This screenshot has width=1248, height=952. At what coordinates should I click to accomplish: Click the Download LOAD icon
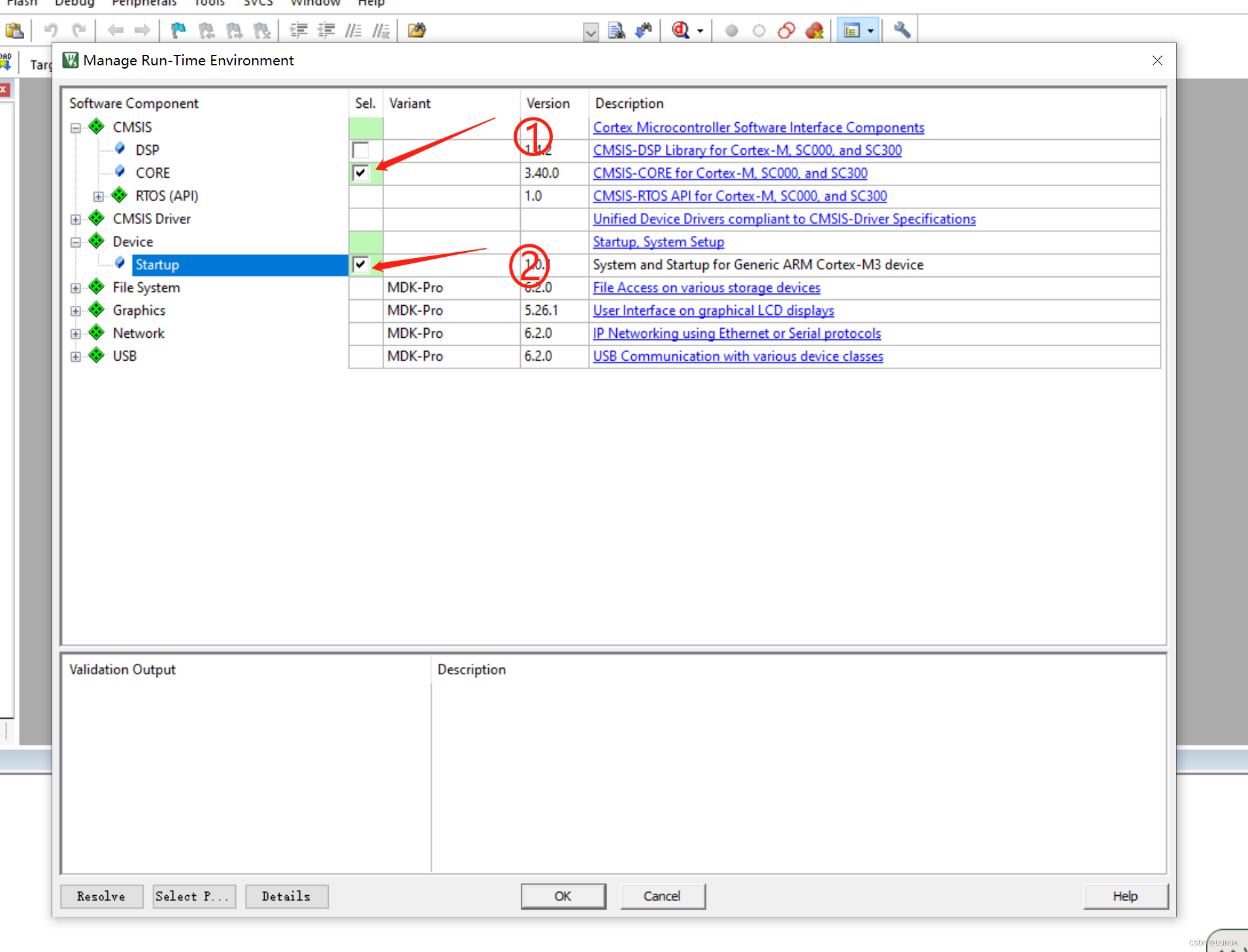pos(6,62)
